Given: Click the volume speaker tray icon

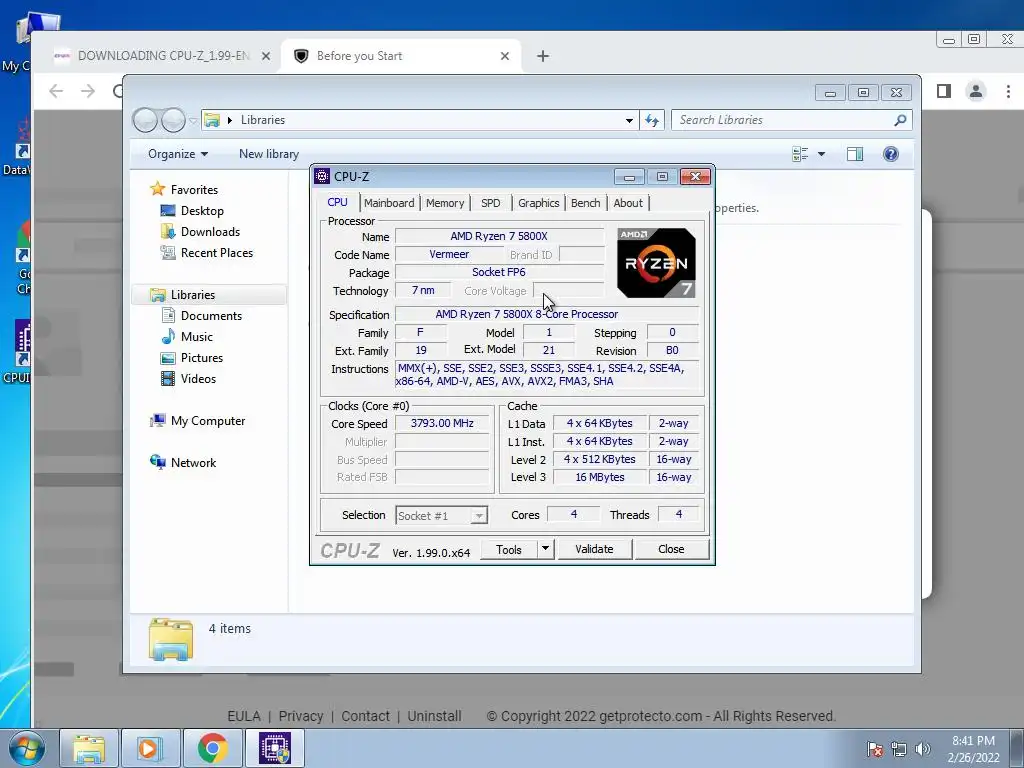Looking at the screenshot, I should click(x=923, y=749).
